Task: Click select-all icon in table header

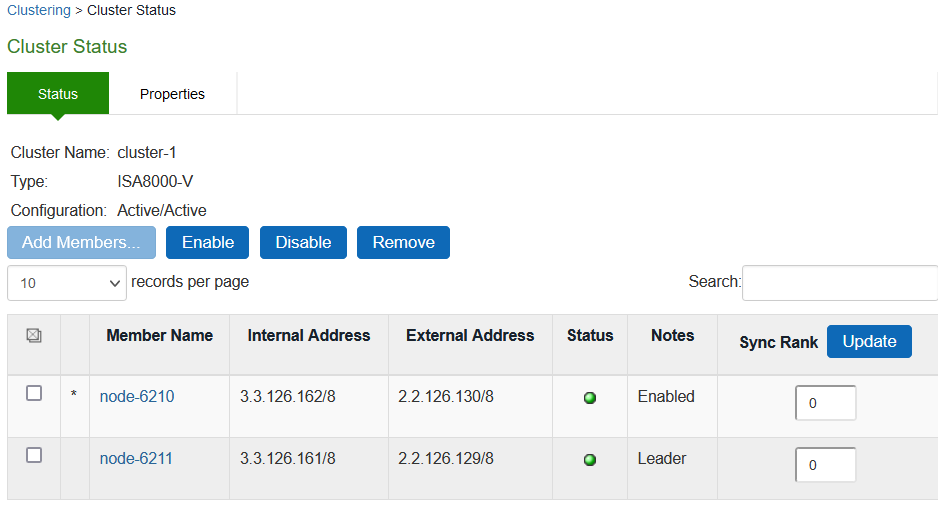Action: 33,337
